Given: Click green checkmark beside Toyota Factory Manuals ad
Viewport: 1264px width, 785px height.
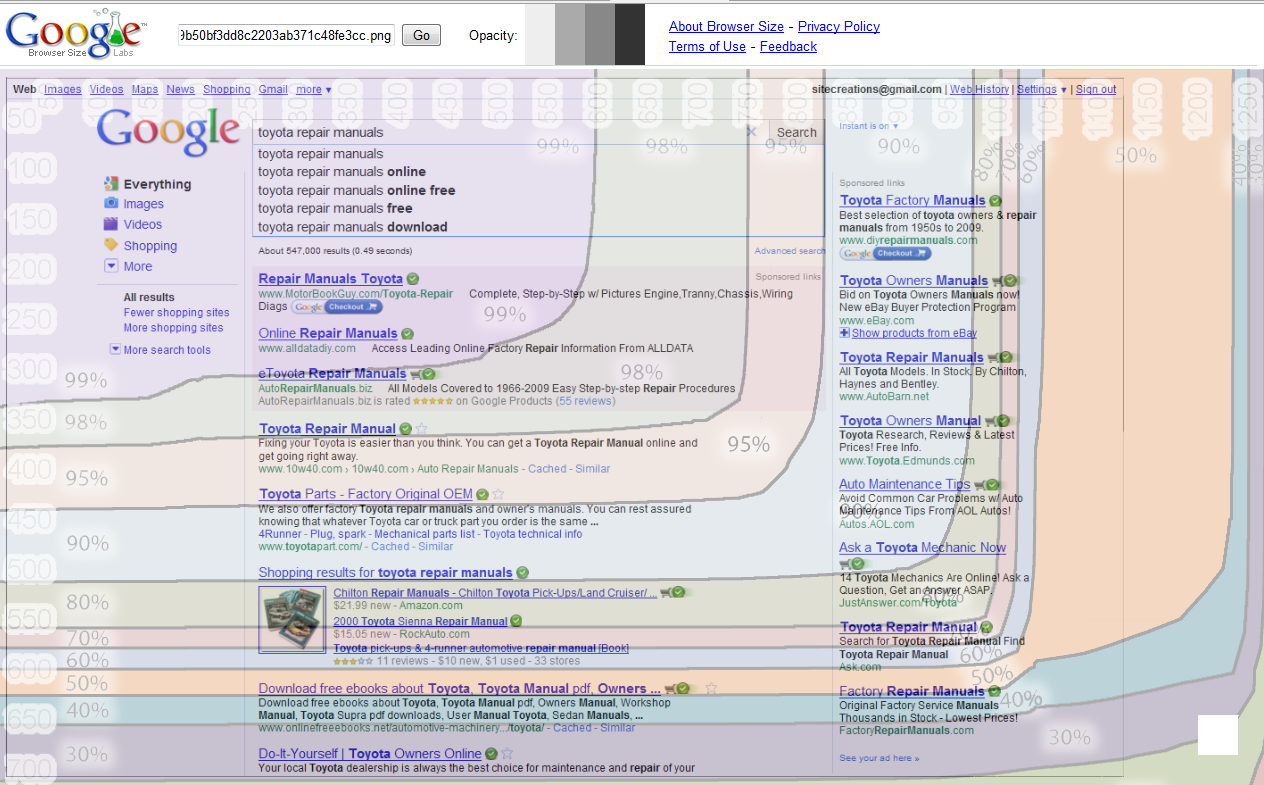Looking at the screenshot, I should click(x=996, y=201).
